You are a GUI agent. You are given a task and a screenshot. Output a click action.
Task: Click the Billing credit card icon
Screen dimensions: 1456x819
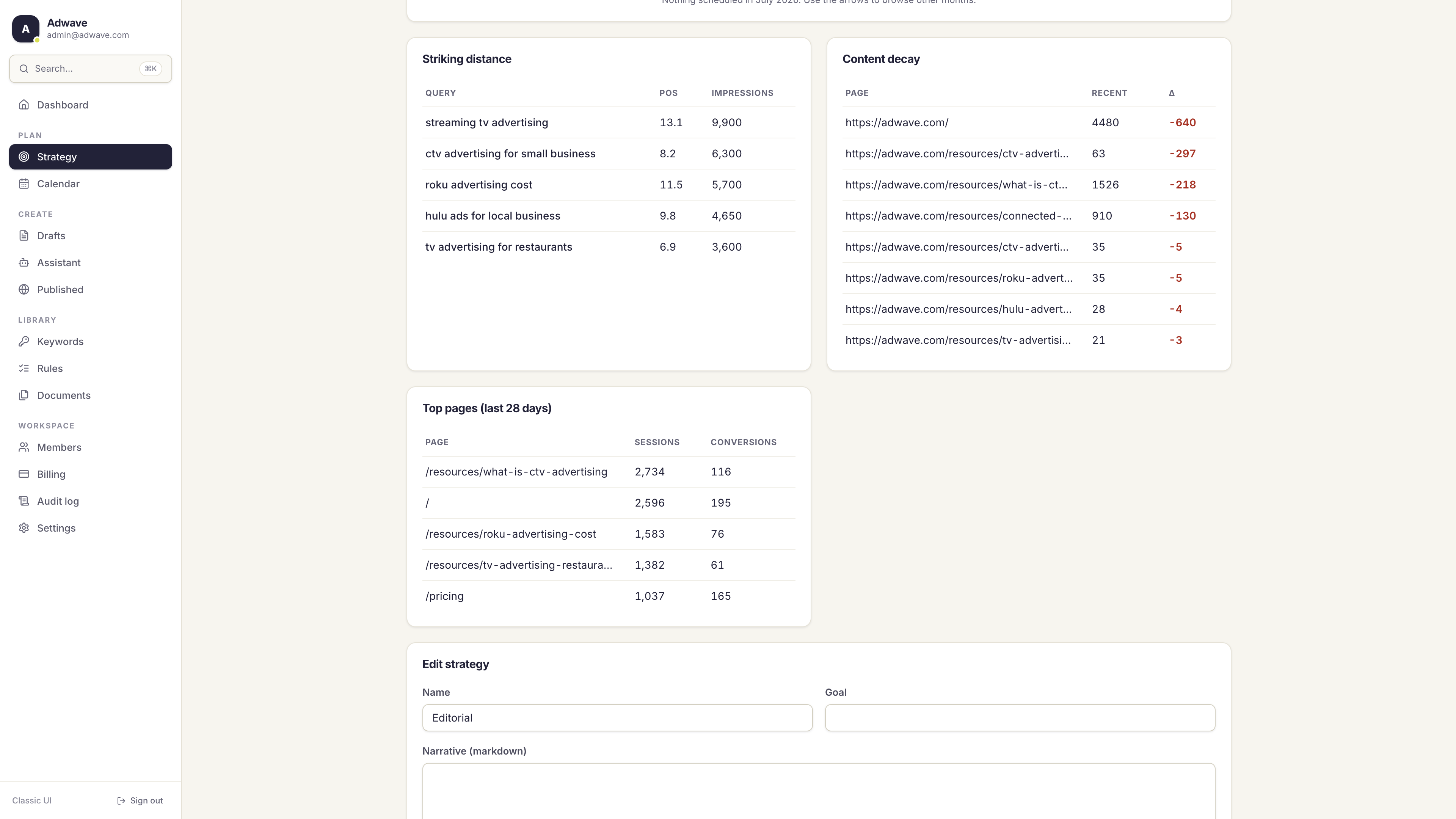click(x=24, y=474)
